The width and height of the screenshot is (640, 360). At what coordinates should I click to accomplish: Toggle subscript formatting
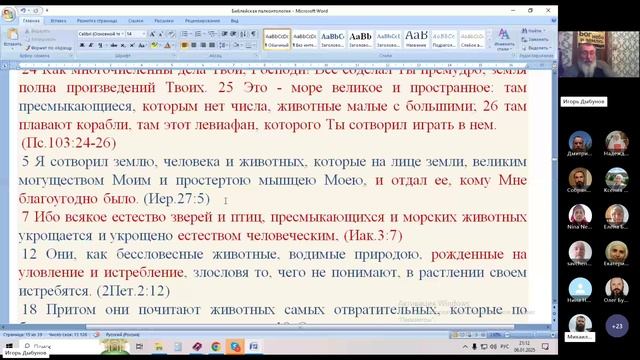pyautogui.click(x=123, y=45)
